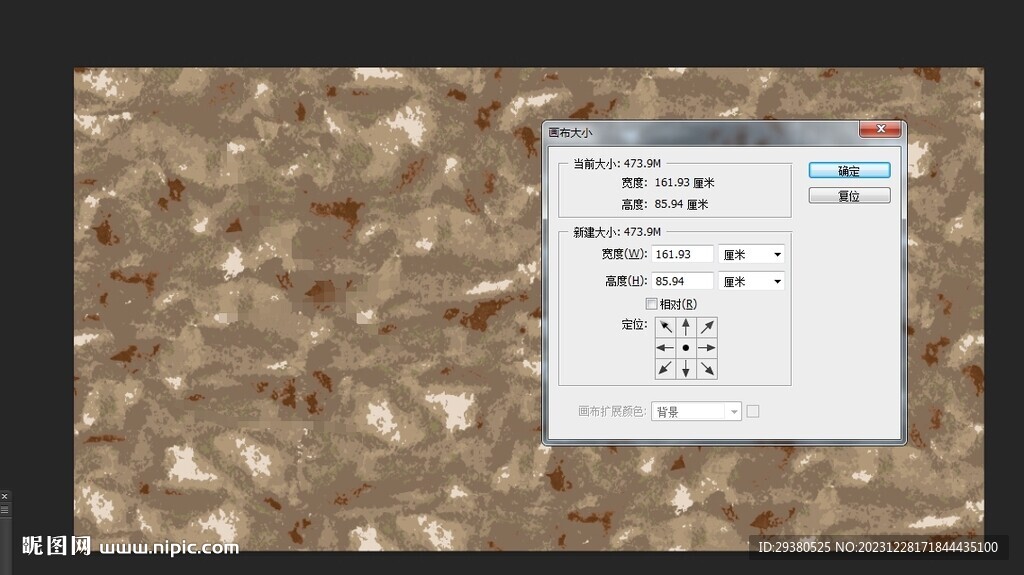Click the panel menu icon at left edge
This screenshot has height=575, width=1024.
point(5,510)
